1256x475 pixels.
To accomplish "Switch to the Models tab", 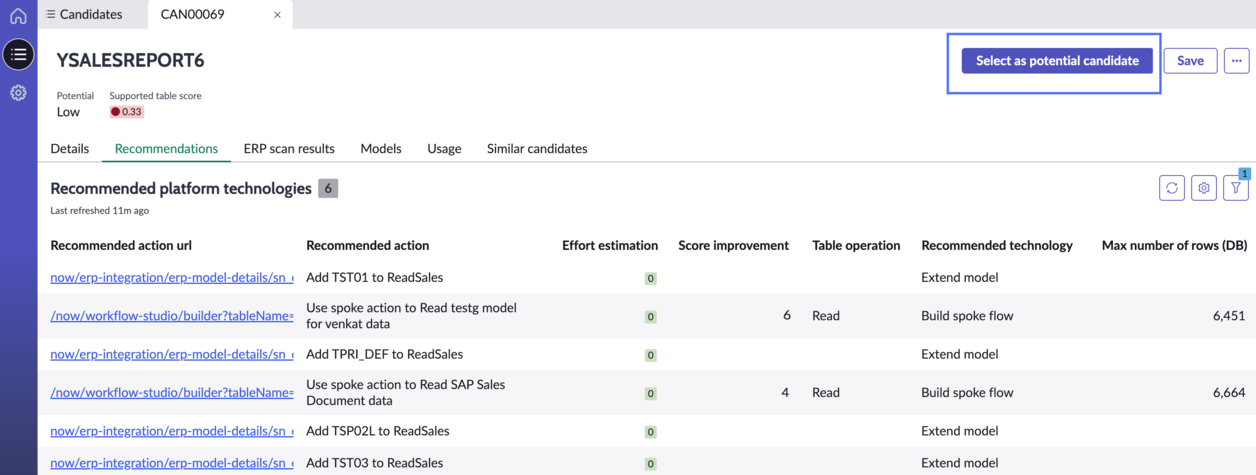I will point(381,148).
